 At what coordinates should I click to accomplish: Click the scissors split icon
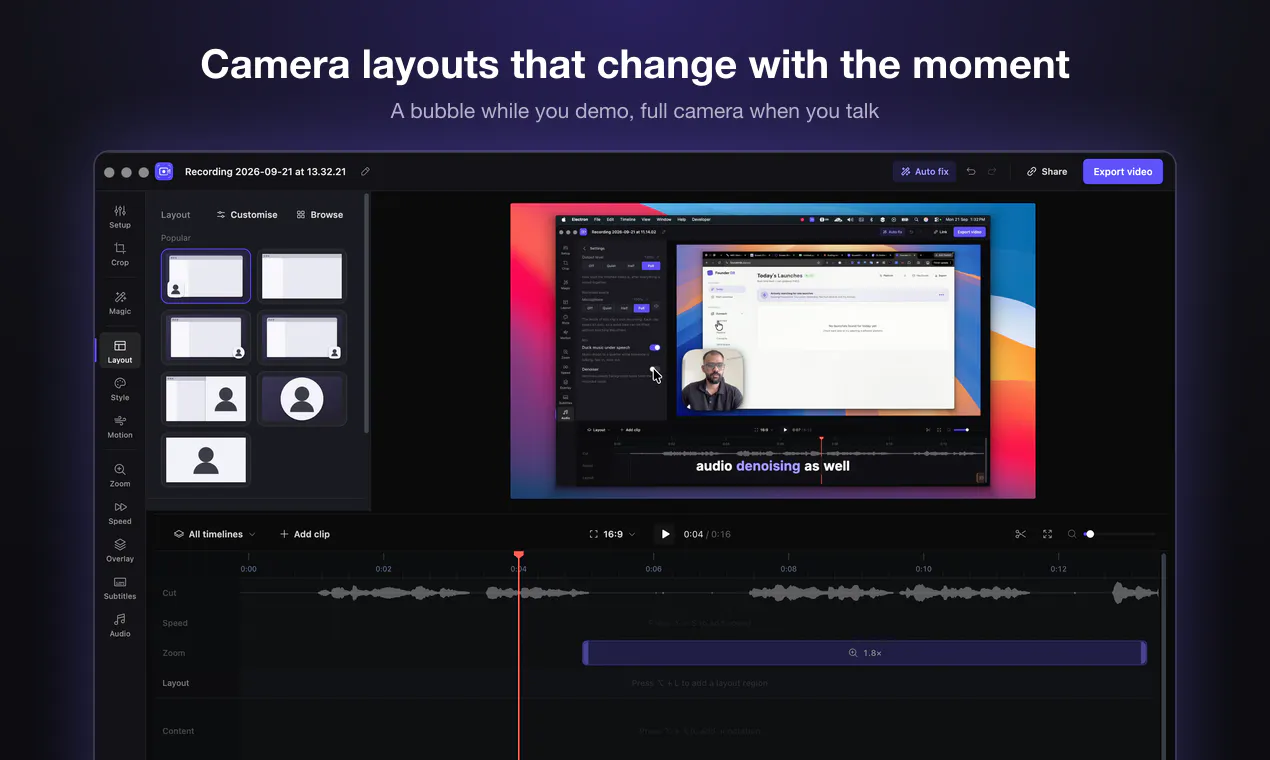coord(1020,534)
